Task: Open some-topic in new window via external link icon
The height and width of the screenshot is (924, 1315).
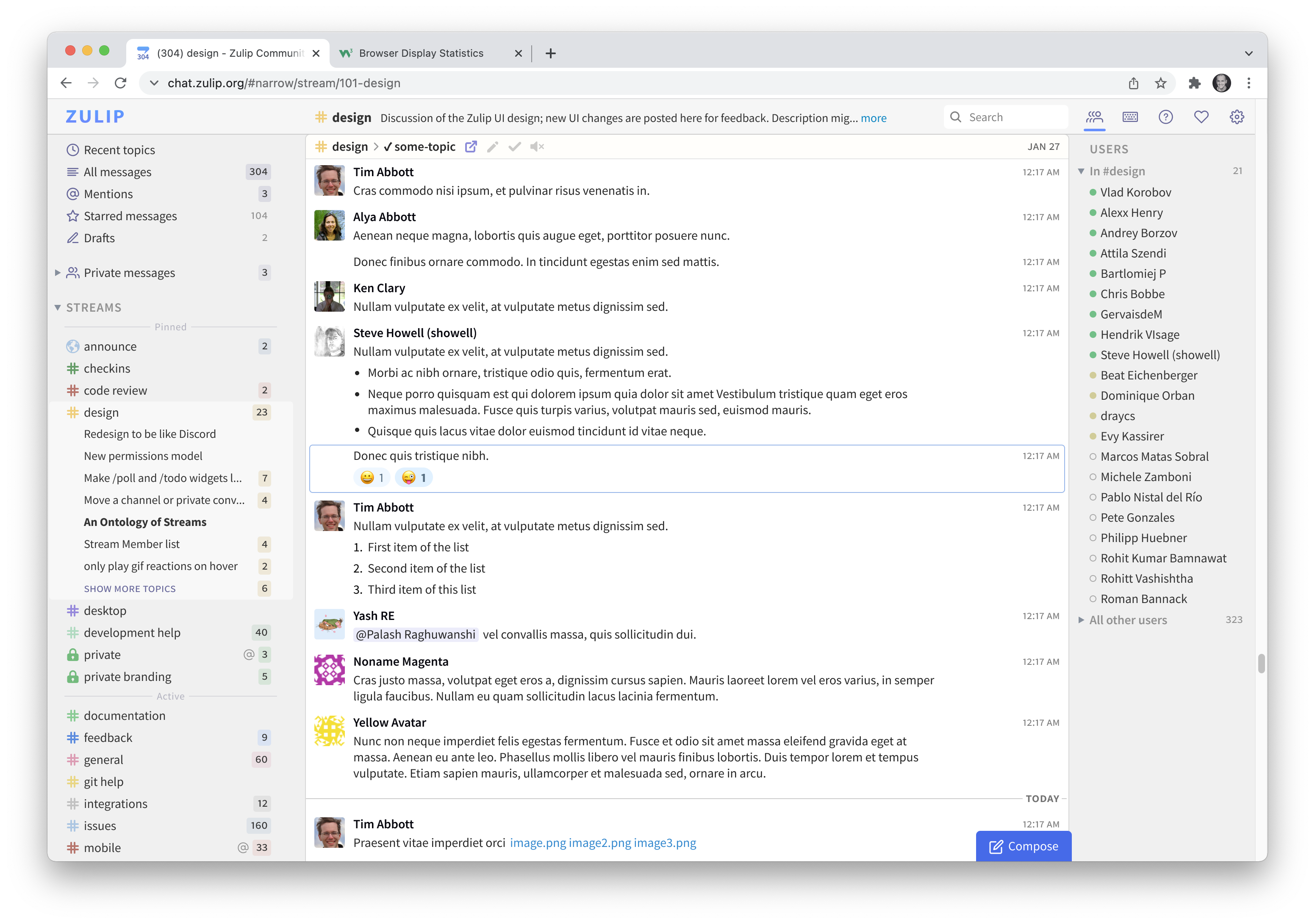Action: [471, 147]
